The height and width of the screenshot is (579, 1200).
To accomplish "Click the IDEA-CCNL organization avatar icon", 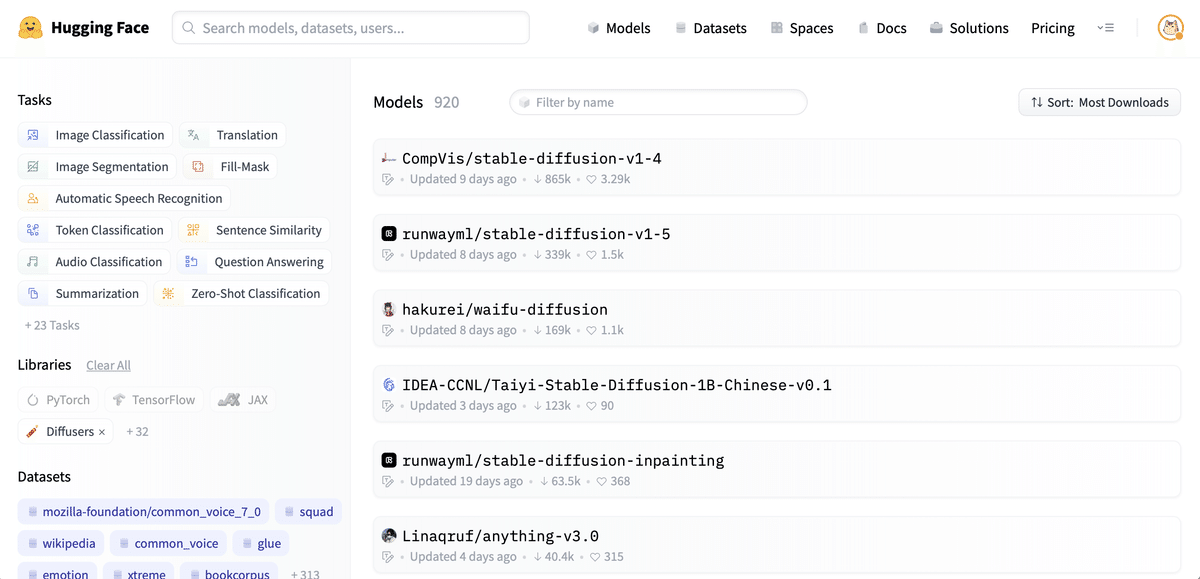I will coord(389,385).
